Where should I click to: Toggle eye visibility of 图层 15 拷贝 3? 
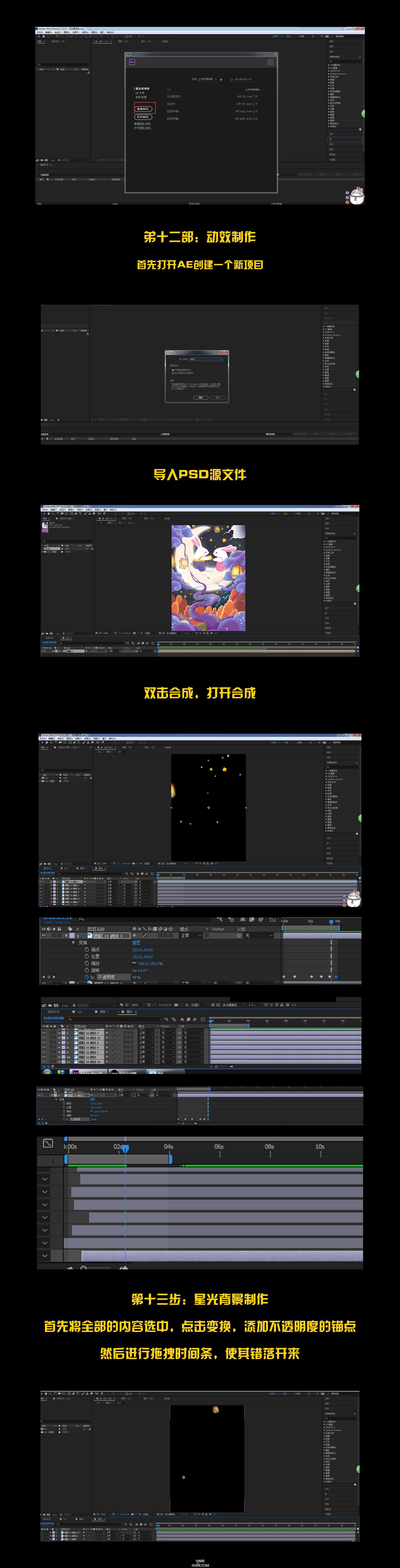44,936
